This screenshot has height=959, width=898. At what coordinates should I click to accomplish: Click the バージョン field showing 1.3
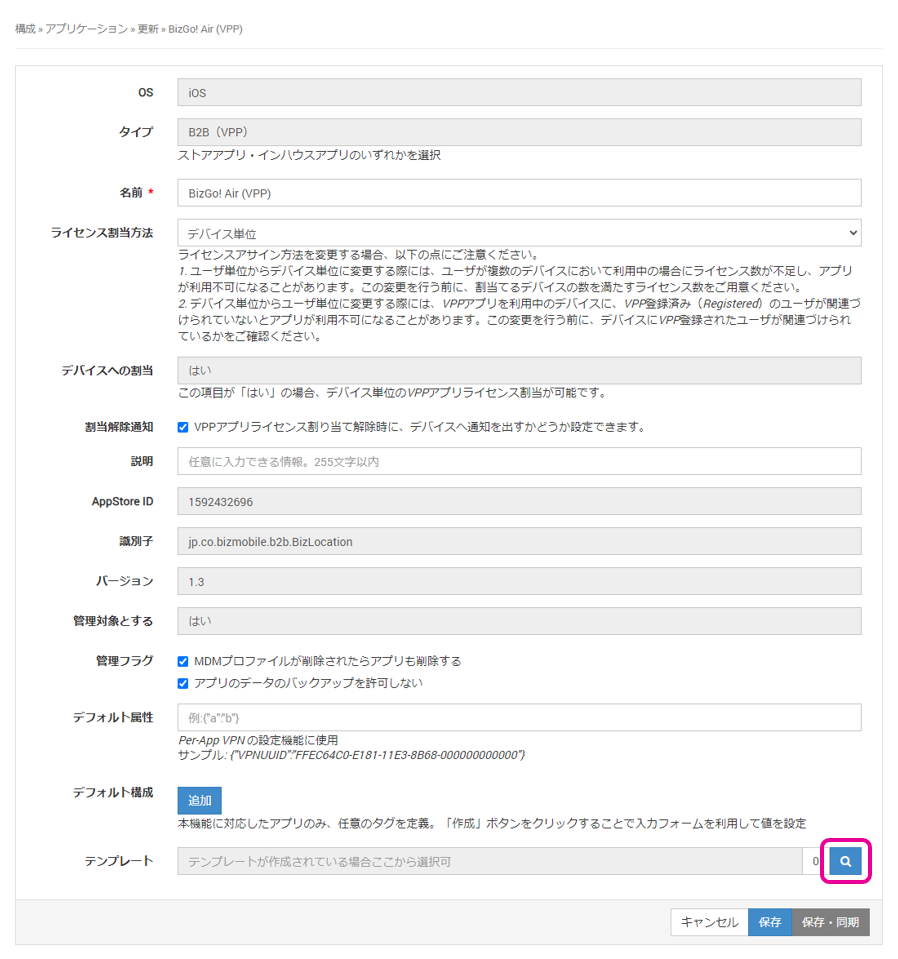pyautogui.click(x=519, y=581)
